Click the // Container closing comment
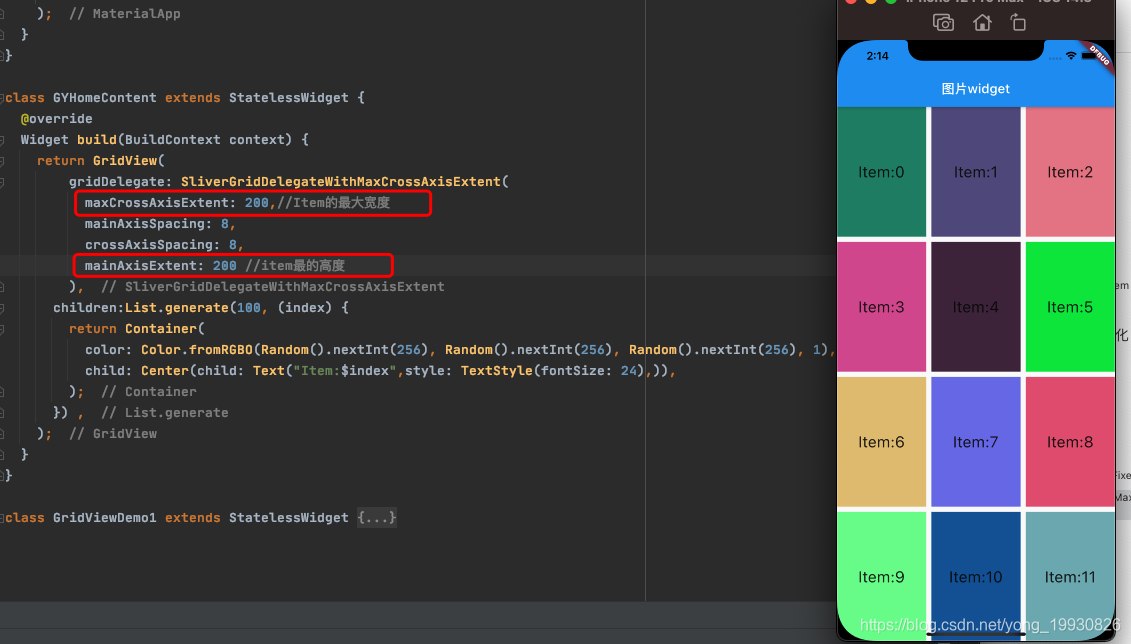Viewport: 1131px width, 644px height. pyautogui.click(x=149, y=391)
